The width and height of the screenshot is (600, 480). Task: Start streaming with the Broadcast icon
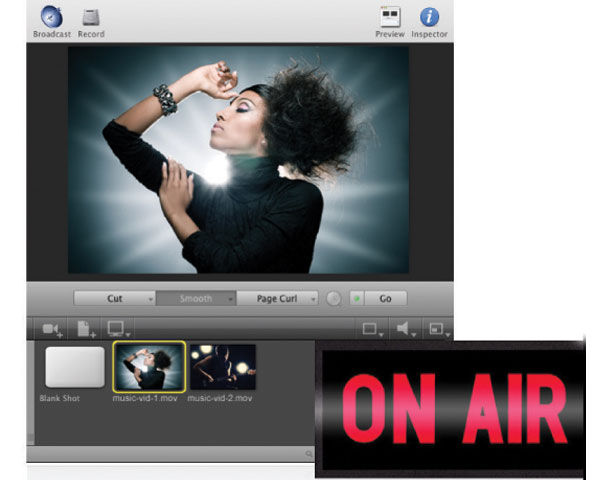point(51,17)
